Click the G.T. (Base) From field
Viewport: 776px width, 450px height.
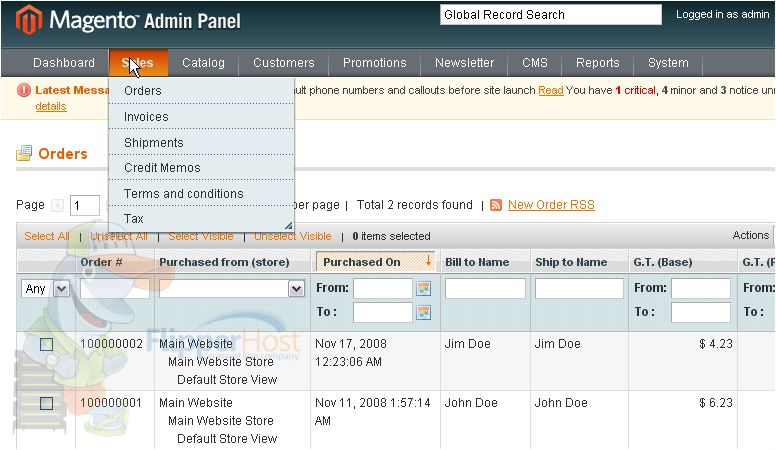(701, 289)
